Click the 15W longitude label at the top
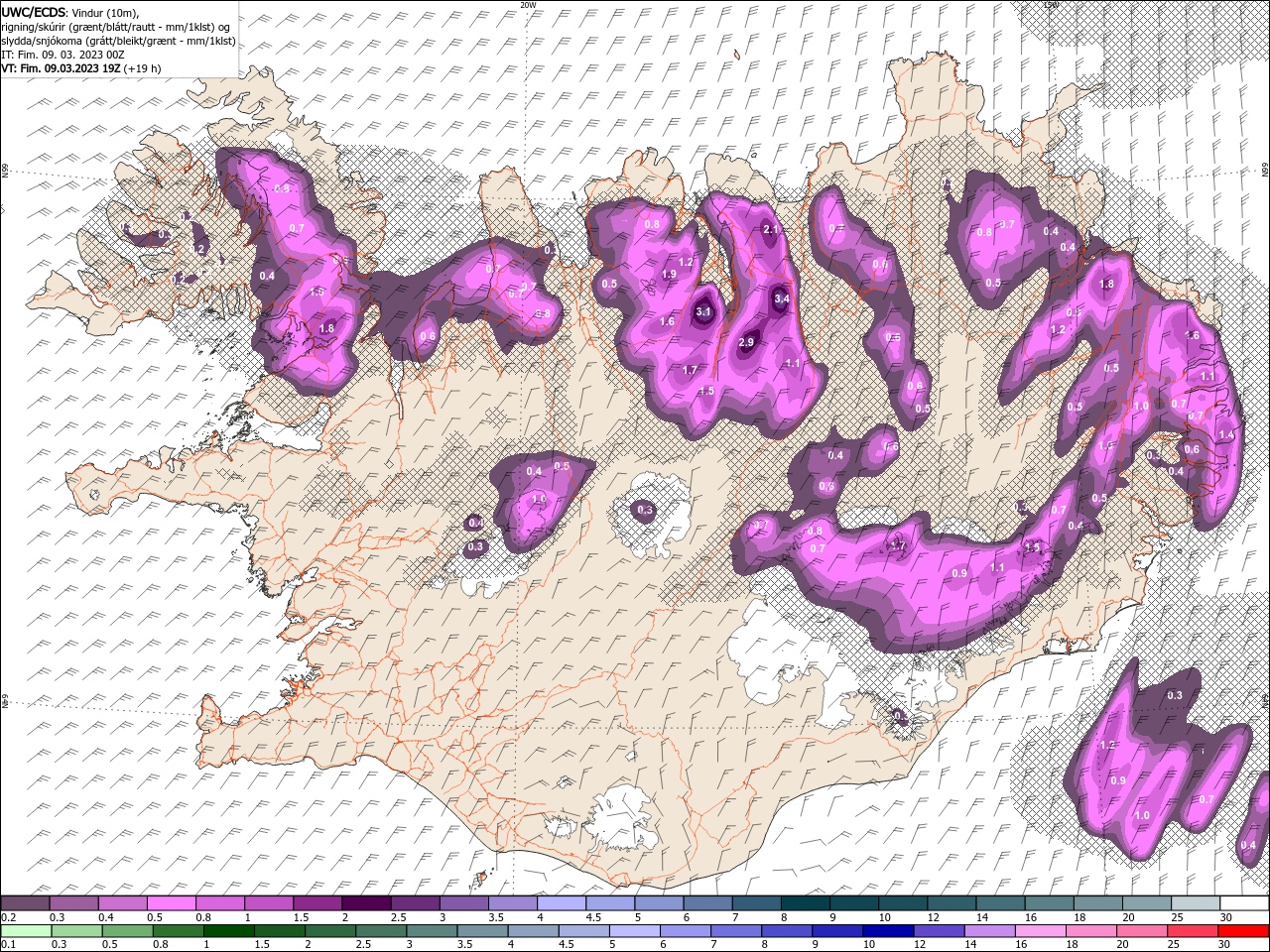Image resolution: width=1270 pixels, height=952 pixels. point(1050,5)
